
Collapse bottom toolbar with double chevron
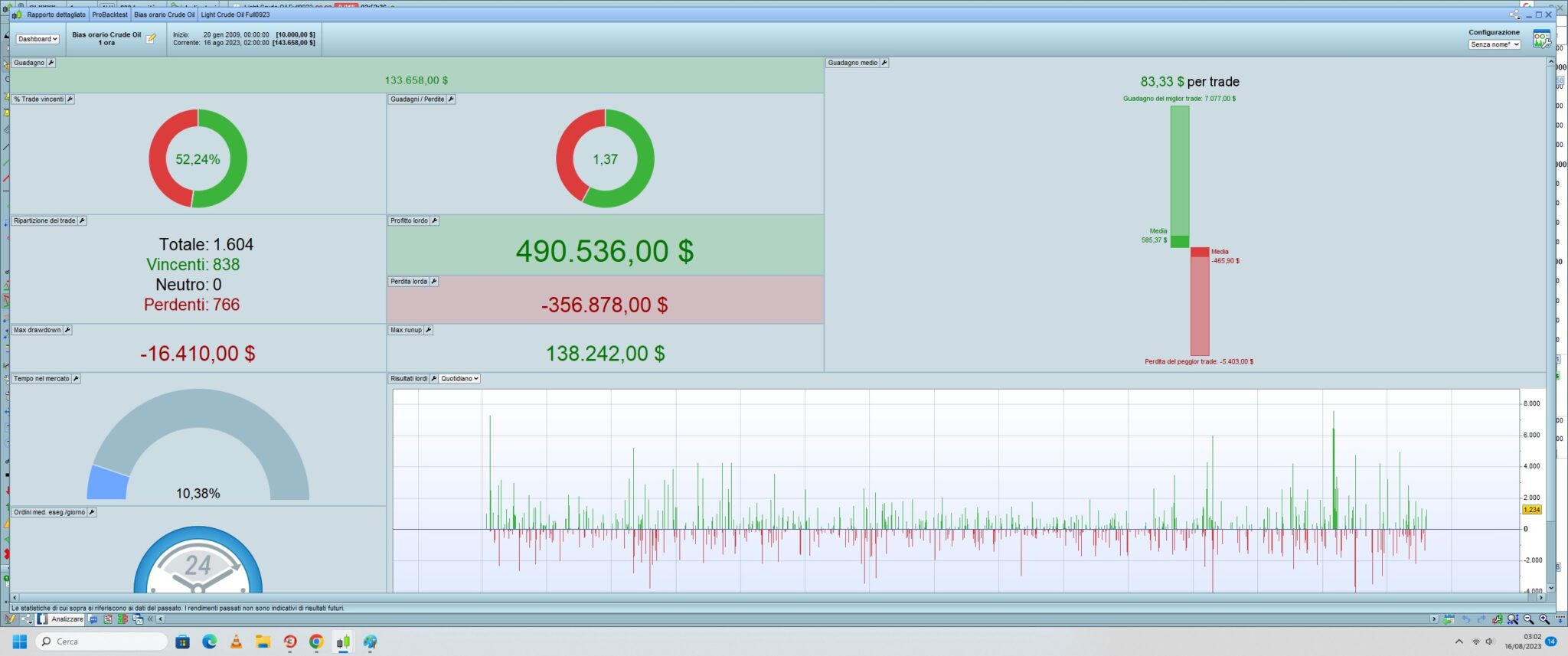[150, 619]
